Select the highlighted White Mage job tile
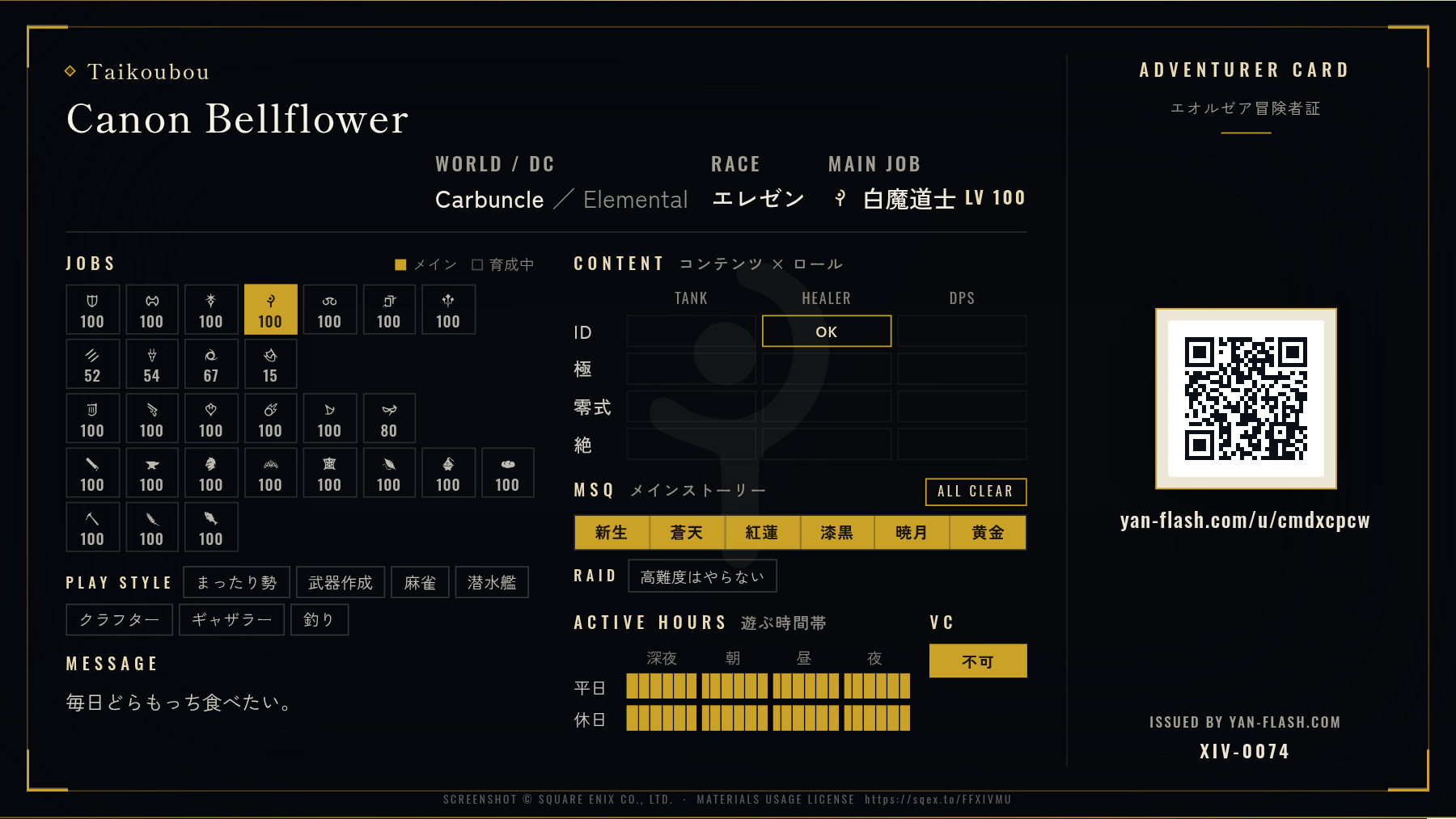This screenshot has height=819, width=1456. click(270, 310)
